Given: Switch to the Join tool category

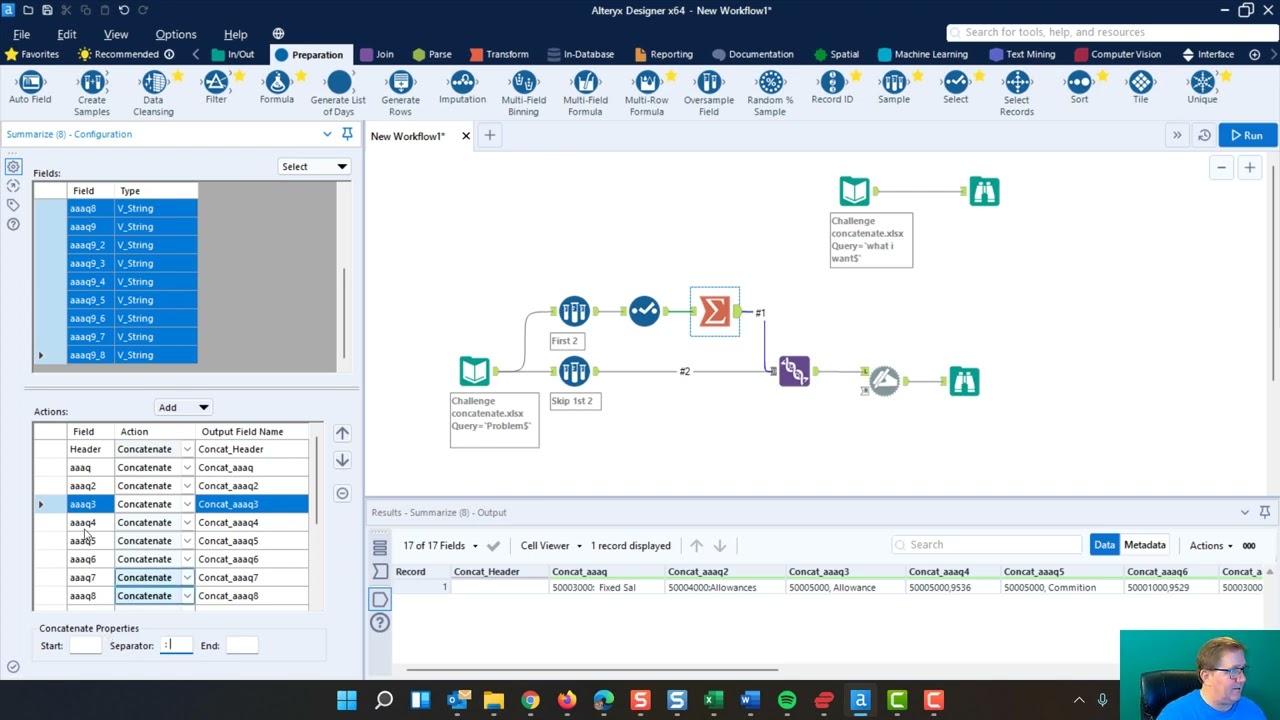Looking at the screenshot, I should pos(377,54).
